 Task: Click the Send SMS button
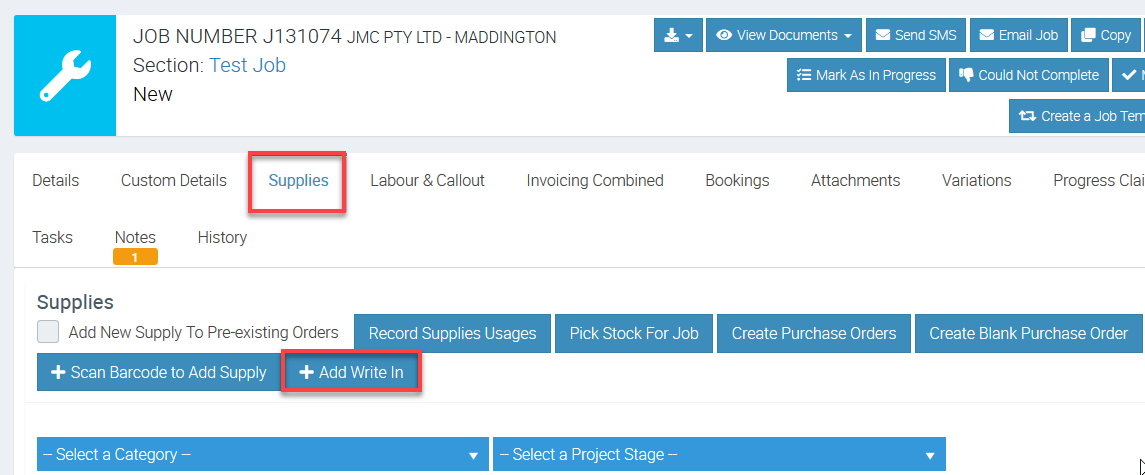pos(915,35)
